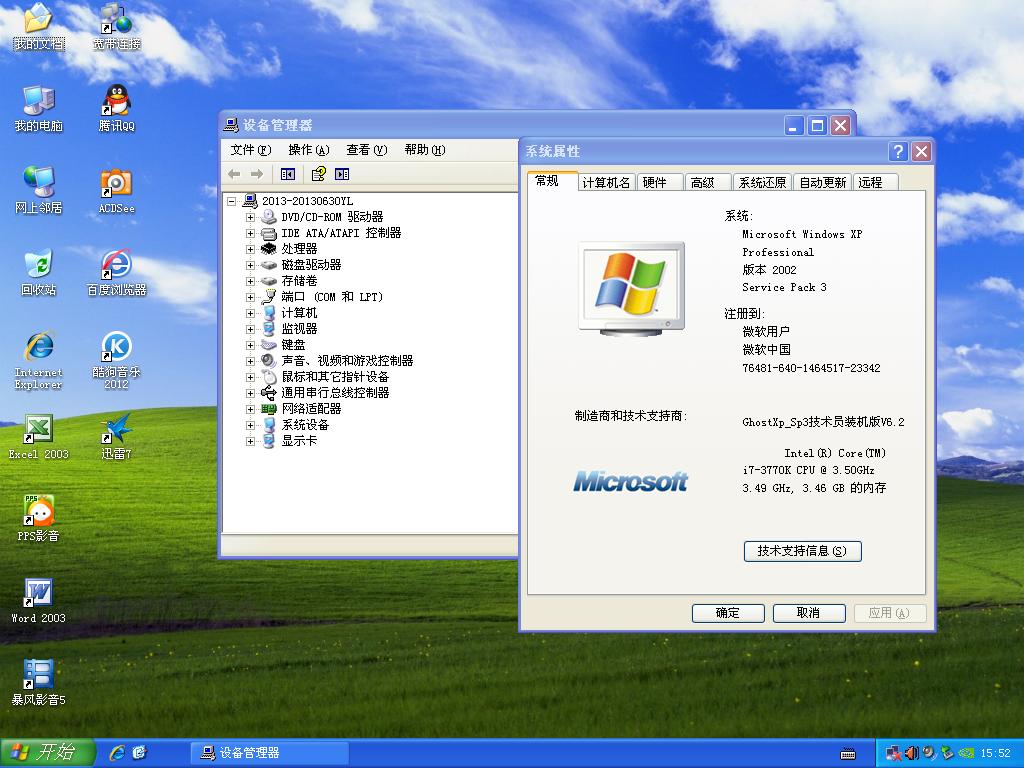
Task: Select 系统设备 tree item
Action: pyautogui.click(x=305, y=425)
